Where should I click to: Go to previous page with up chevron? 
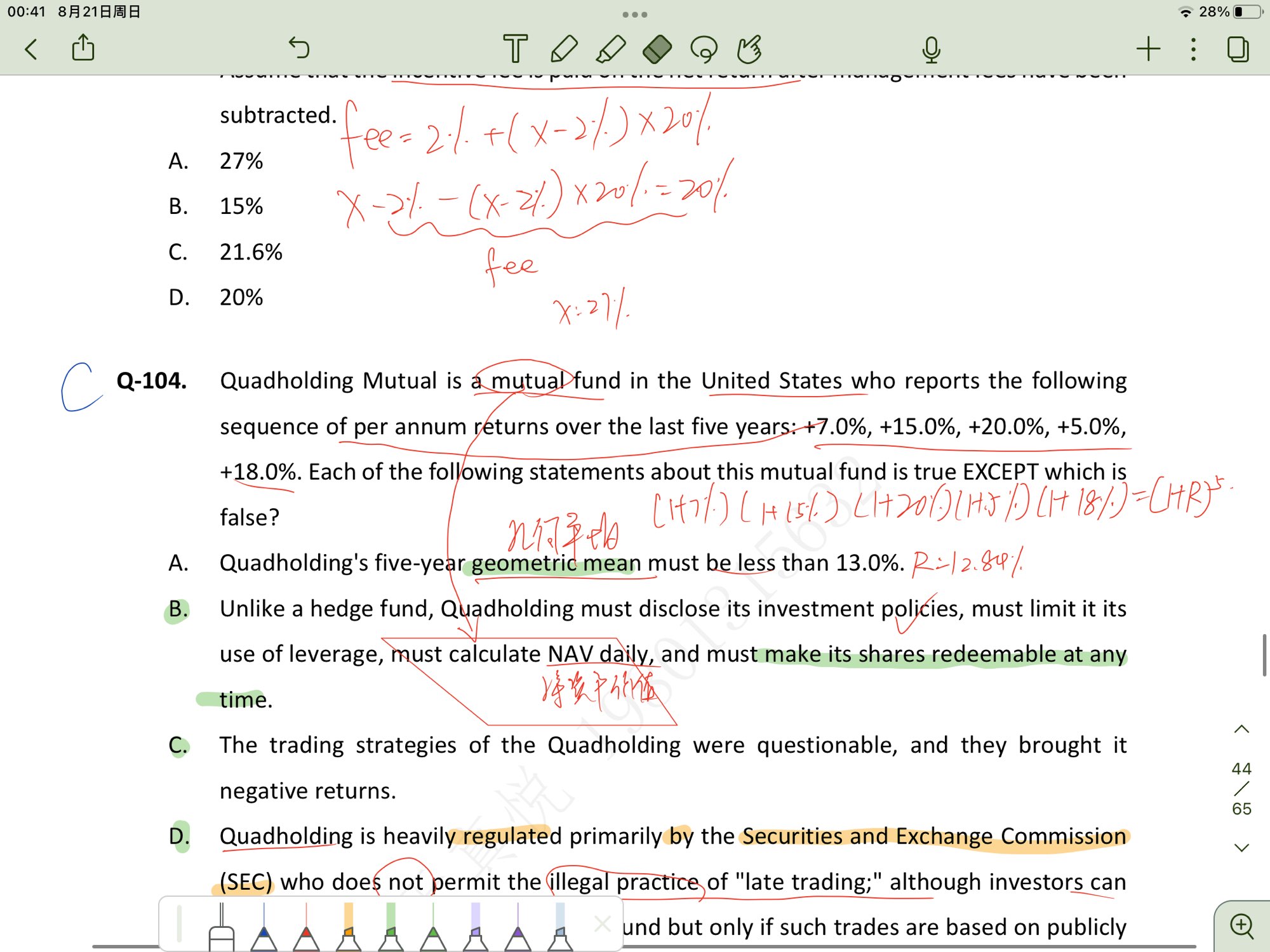(x=1241, y=729)
